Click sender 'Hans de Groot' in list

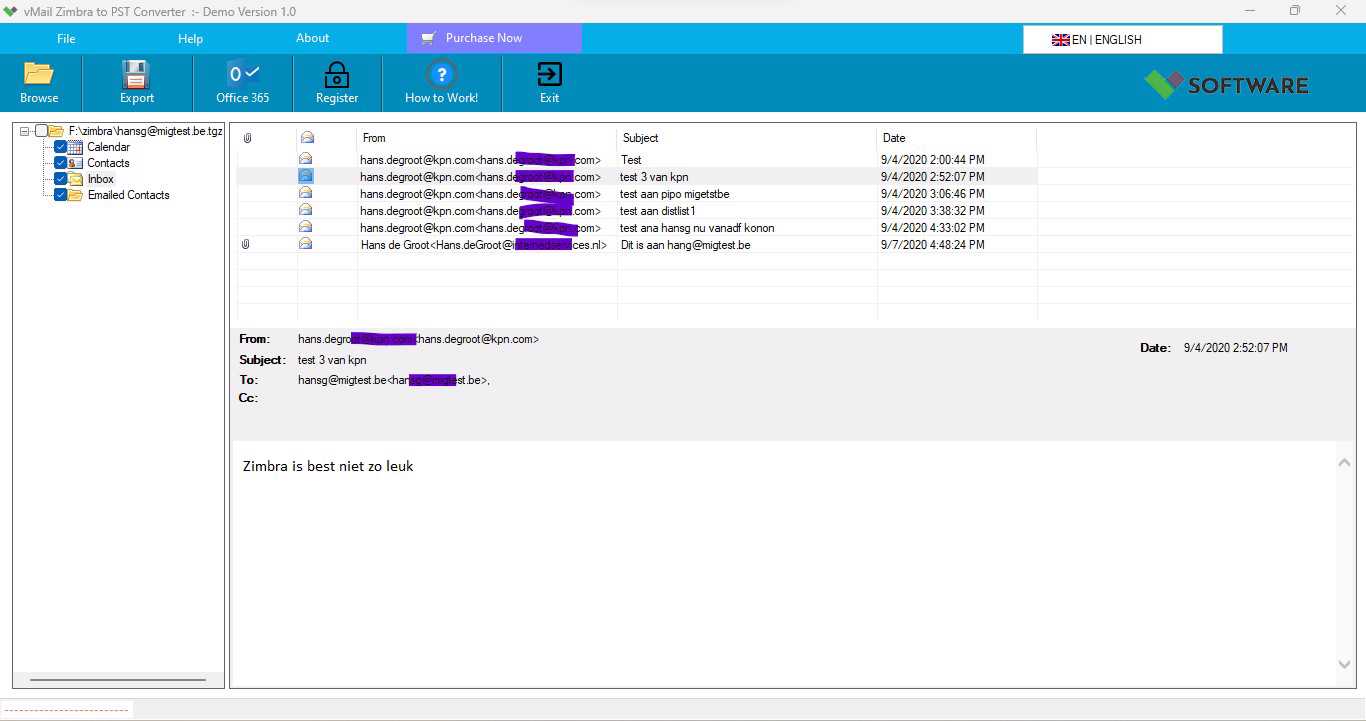[x=483, y=245]
